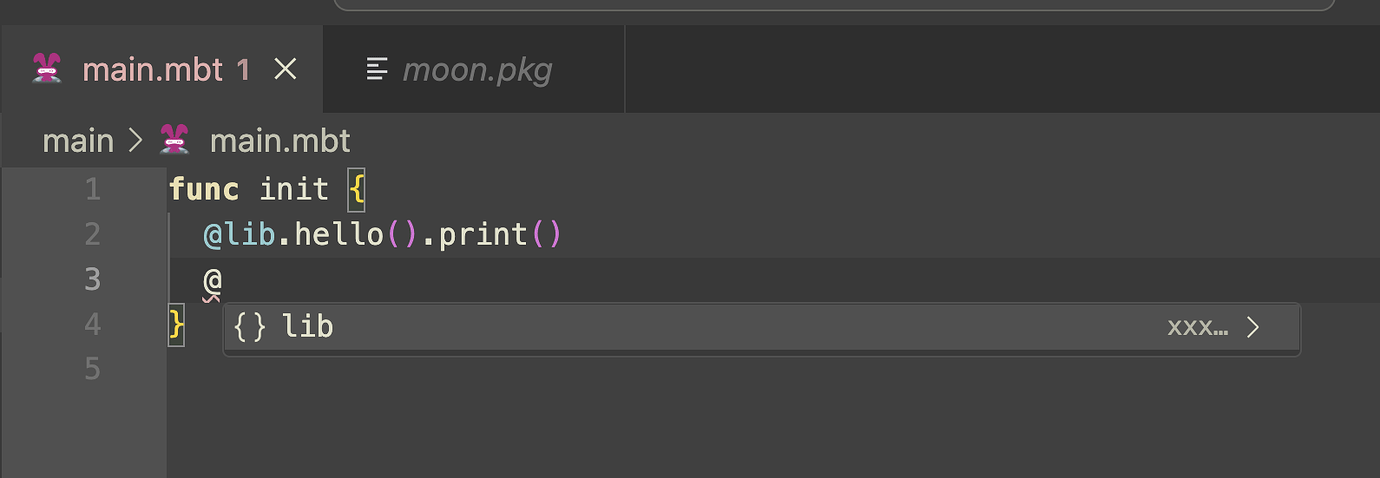This screenshot has height=478, width=1380.
Task: Click the MoonBit icon in the breadcrumb
Action: (x=174, y=141)
